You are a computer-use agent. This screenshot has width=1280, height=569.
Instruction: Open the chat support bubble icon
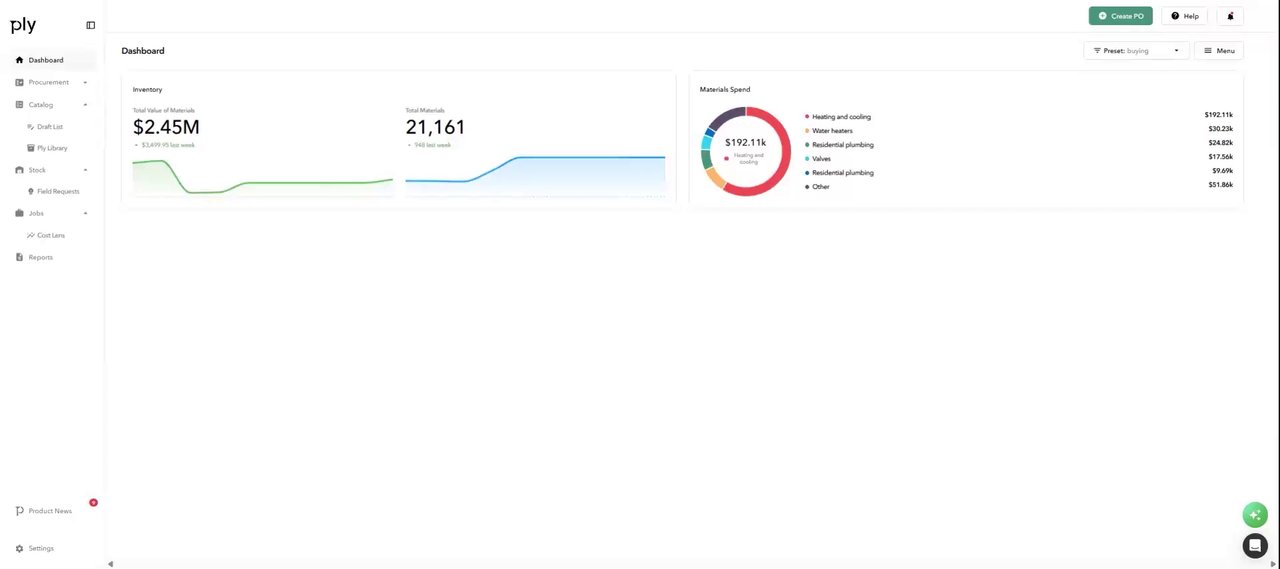click(x=1255, y=545)
